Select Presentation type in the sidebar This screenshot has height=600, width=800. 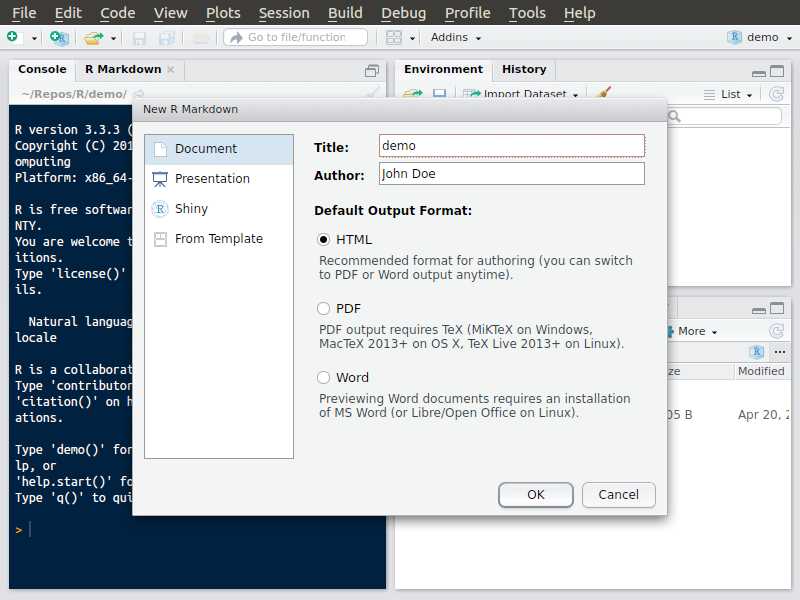click(x=212, y=179)
